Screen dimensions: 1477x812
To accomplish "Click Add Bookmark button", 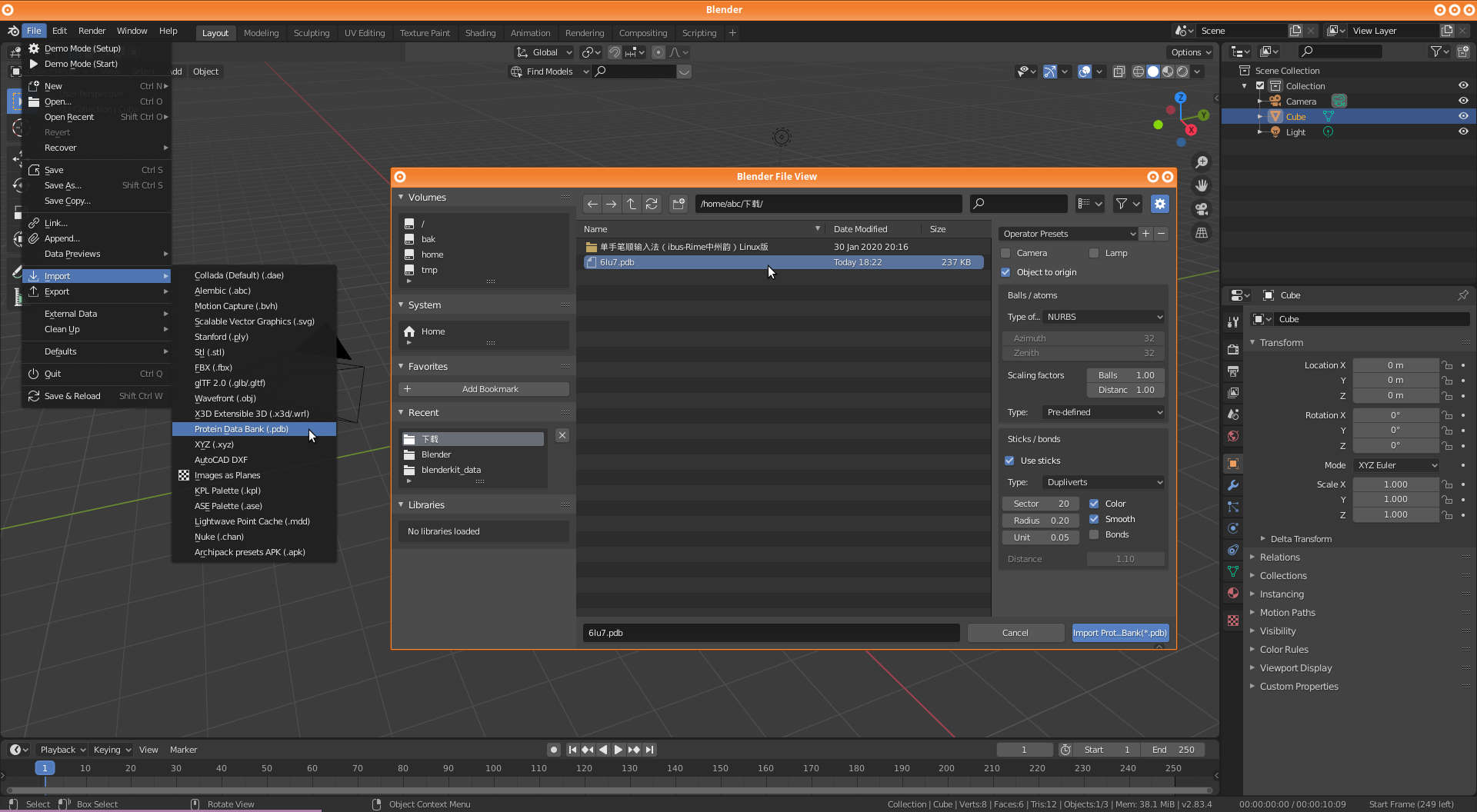I will pyautogui.click(x=484, y=389).
